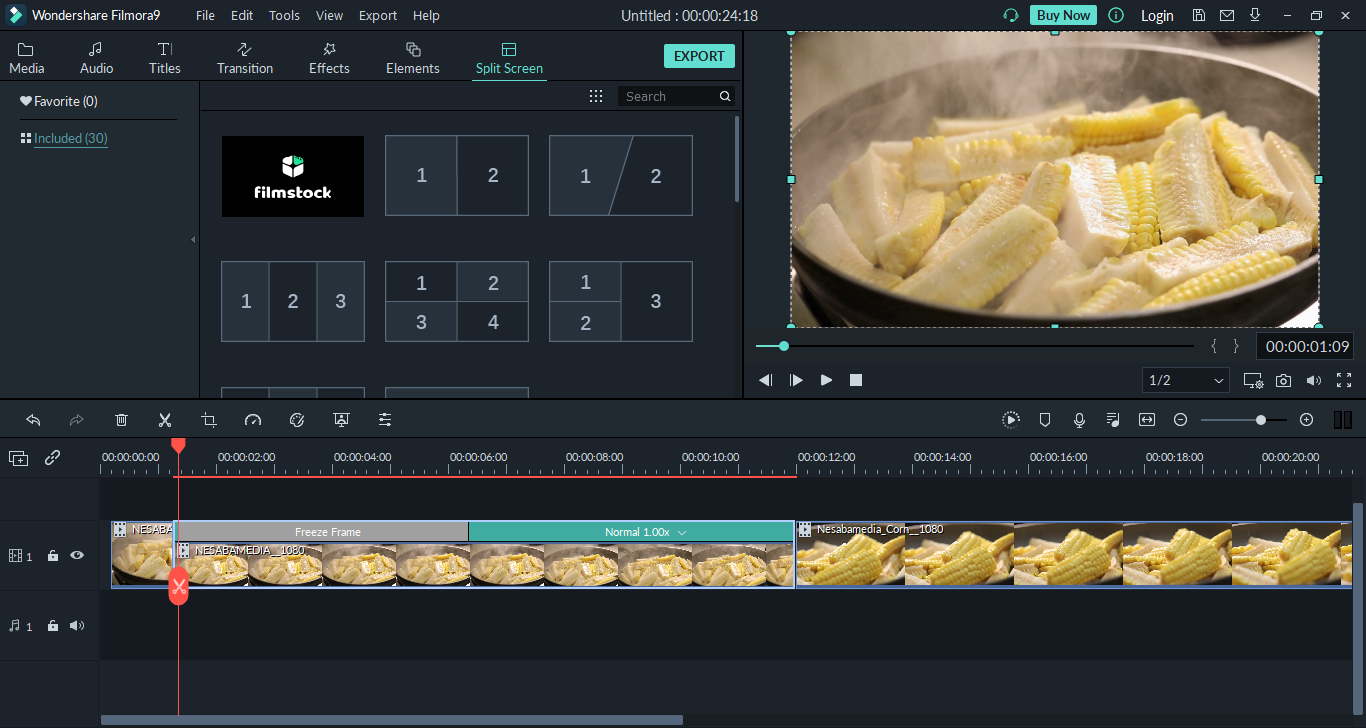Delete the selected clip with the trash icon
Image resolution: width=1366 pixels, height=728 pixels.
121,420
